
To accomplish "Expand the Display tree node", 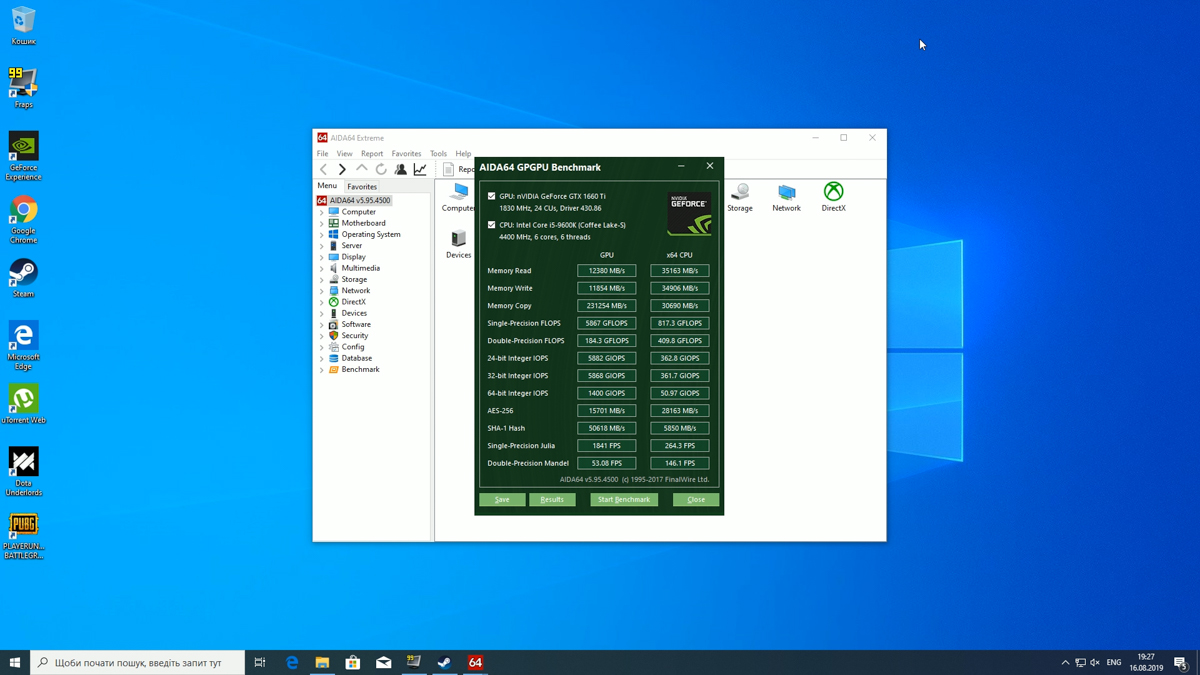I will (322, 257).
